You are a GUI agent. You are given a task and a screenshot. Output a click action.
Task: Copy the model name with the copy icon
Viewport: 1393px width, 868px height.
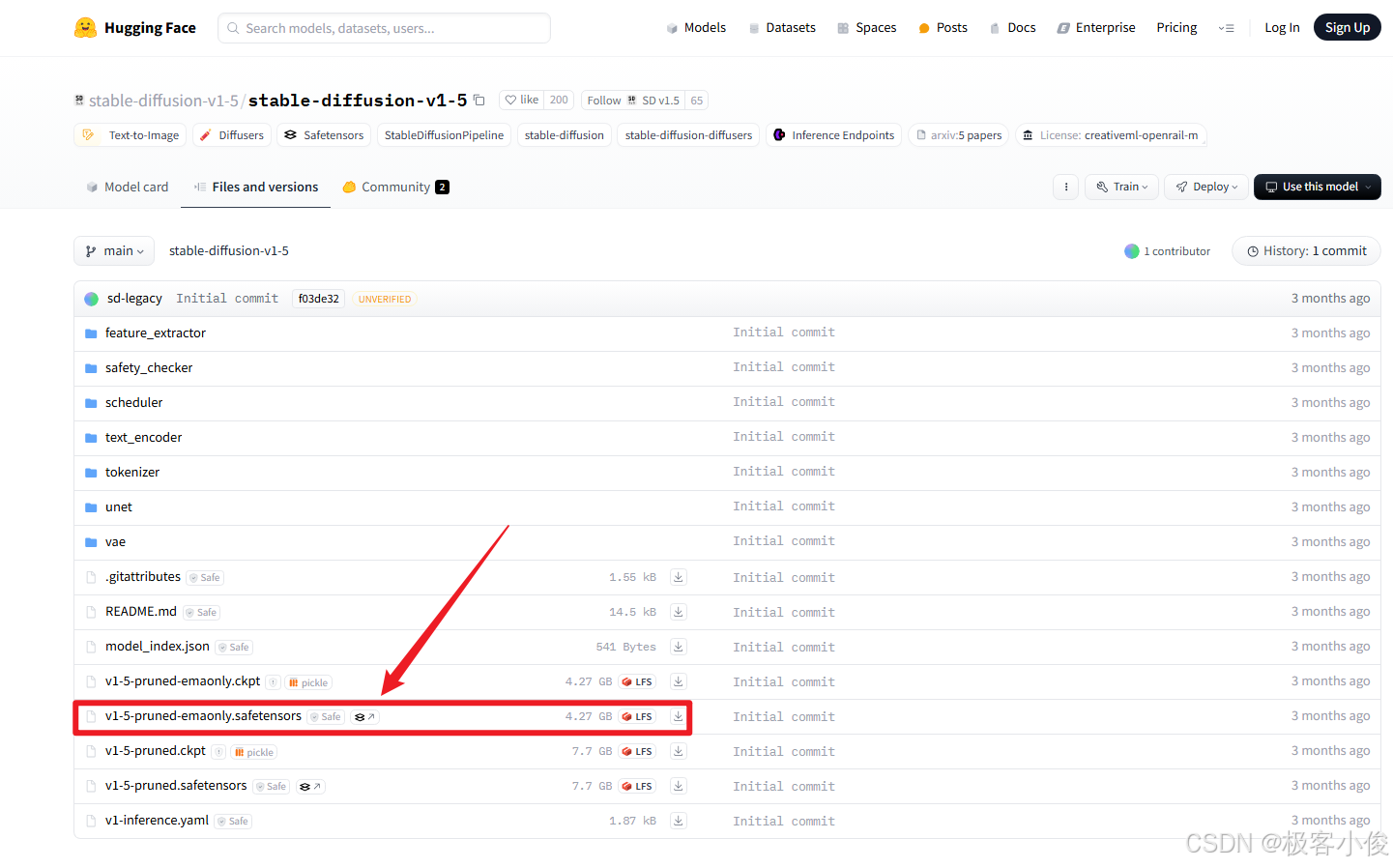[x=479, y=100]
